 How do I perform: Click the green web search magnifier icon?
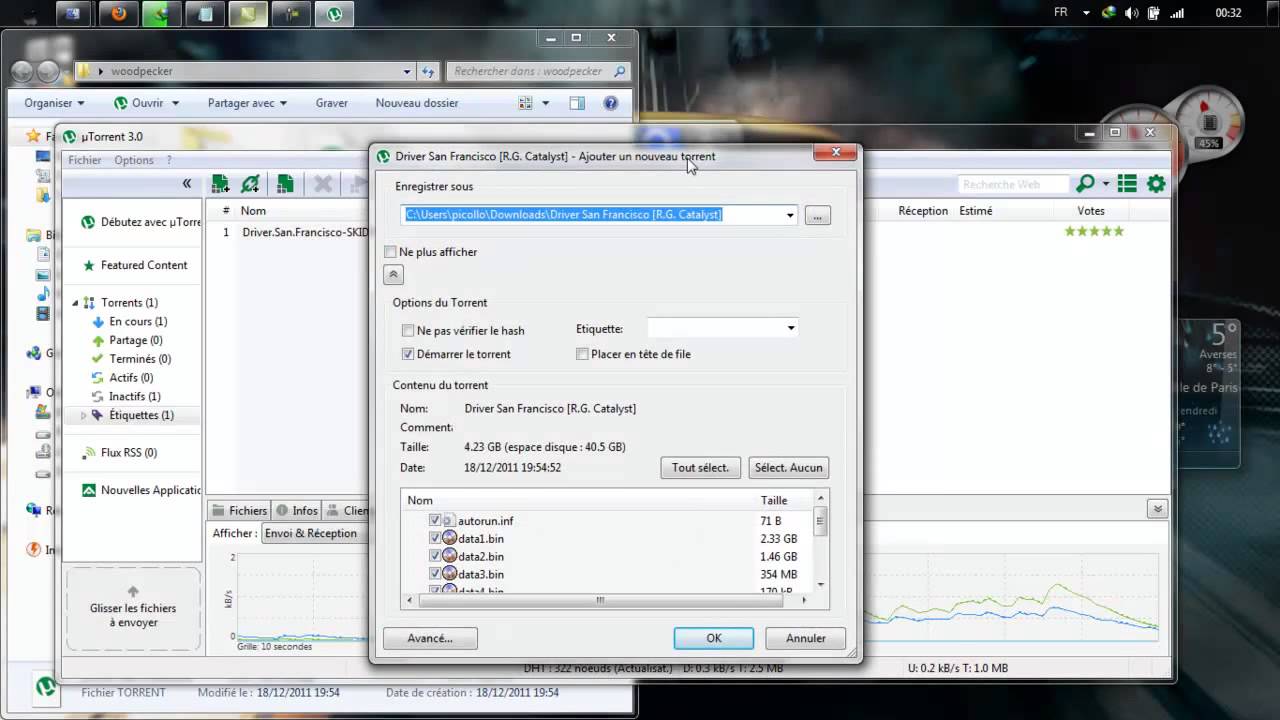pyautogui.click(x=1085, y=184)
